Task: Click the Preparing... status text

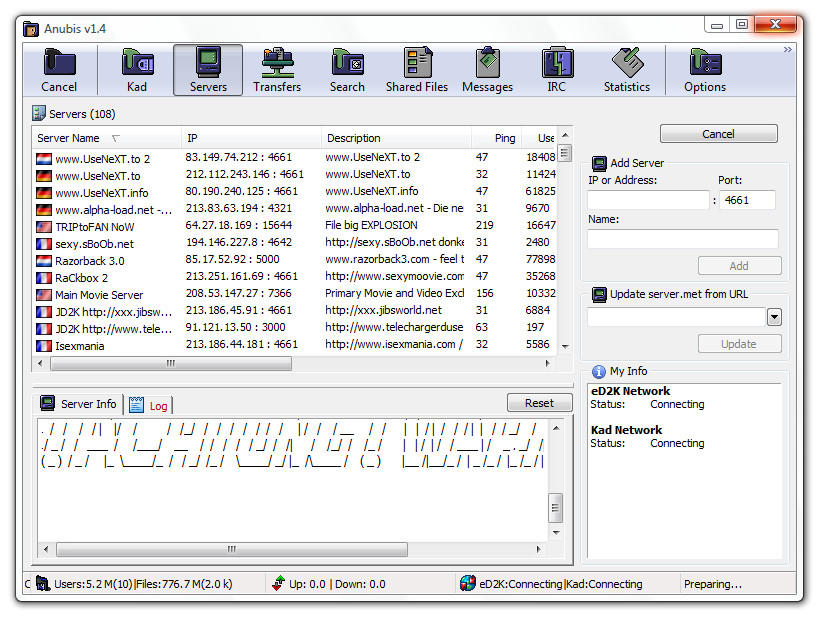Action: (713, 584)
